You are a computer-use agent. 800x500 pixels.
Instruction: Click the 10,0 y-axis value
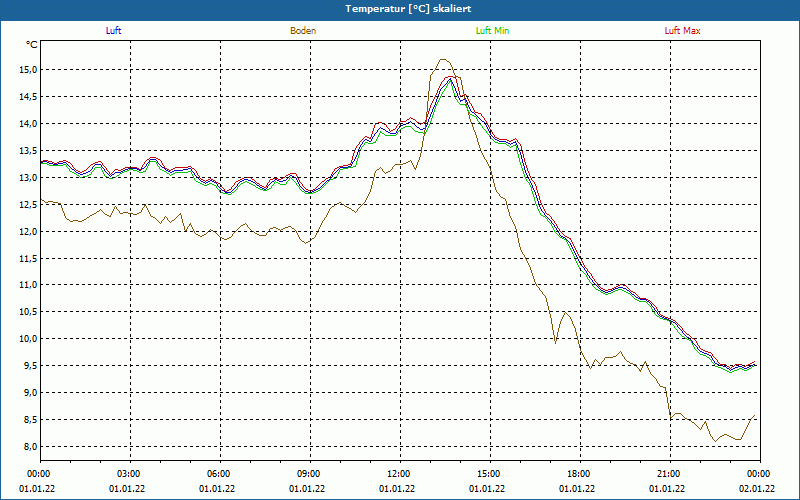click(28, 339)
